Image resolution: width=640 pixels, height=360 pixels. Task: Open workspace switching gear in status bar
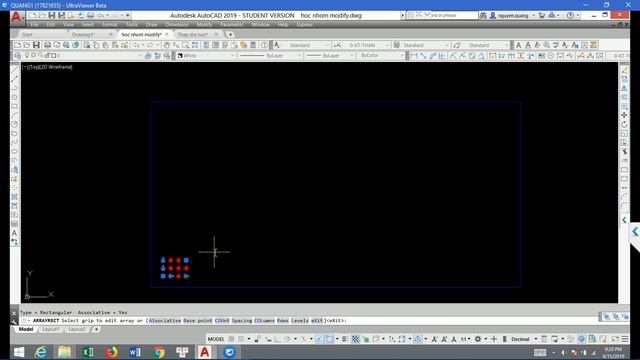click(x=478, y=339)
